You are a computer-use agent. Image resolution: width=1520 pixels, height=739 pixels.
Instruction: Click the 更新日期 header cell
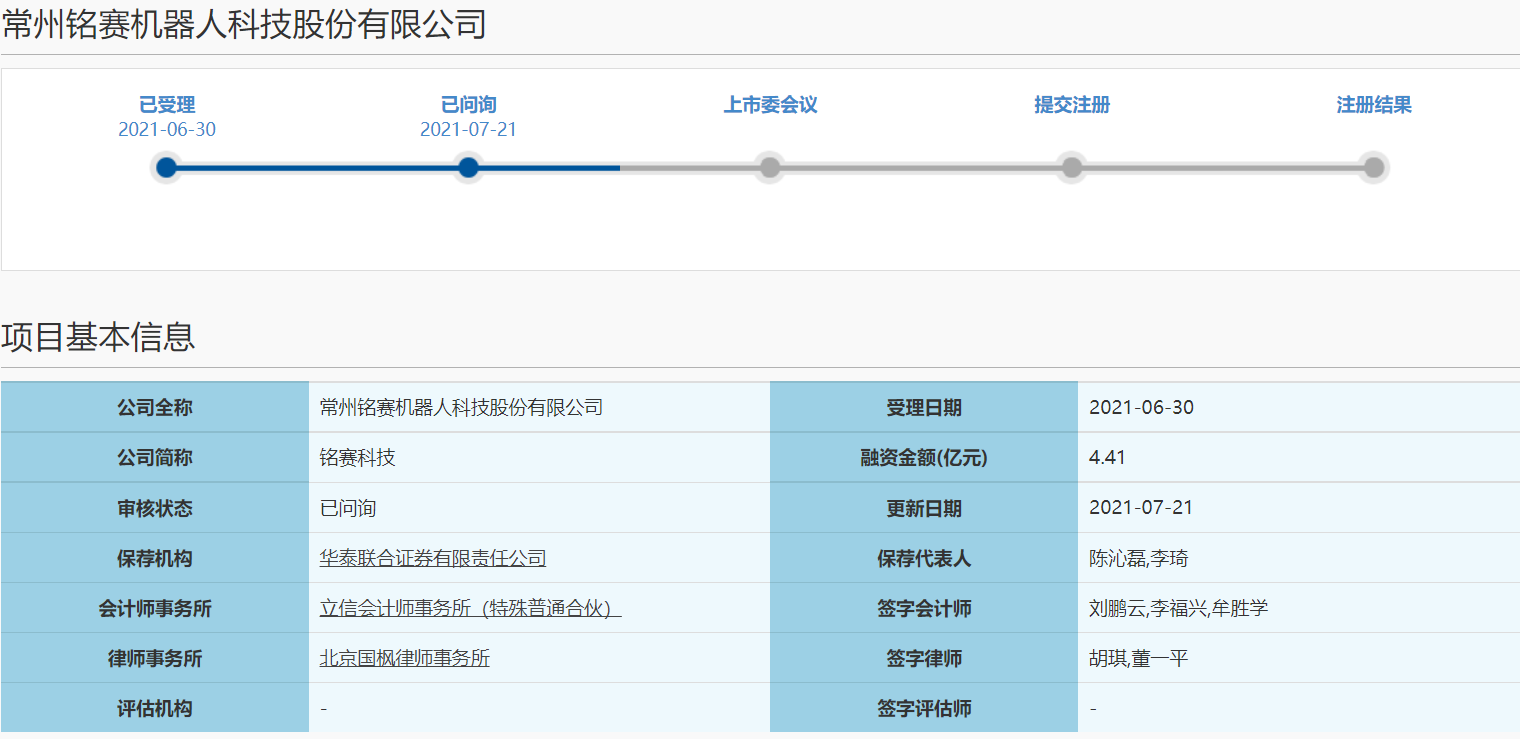coord(924,508)
